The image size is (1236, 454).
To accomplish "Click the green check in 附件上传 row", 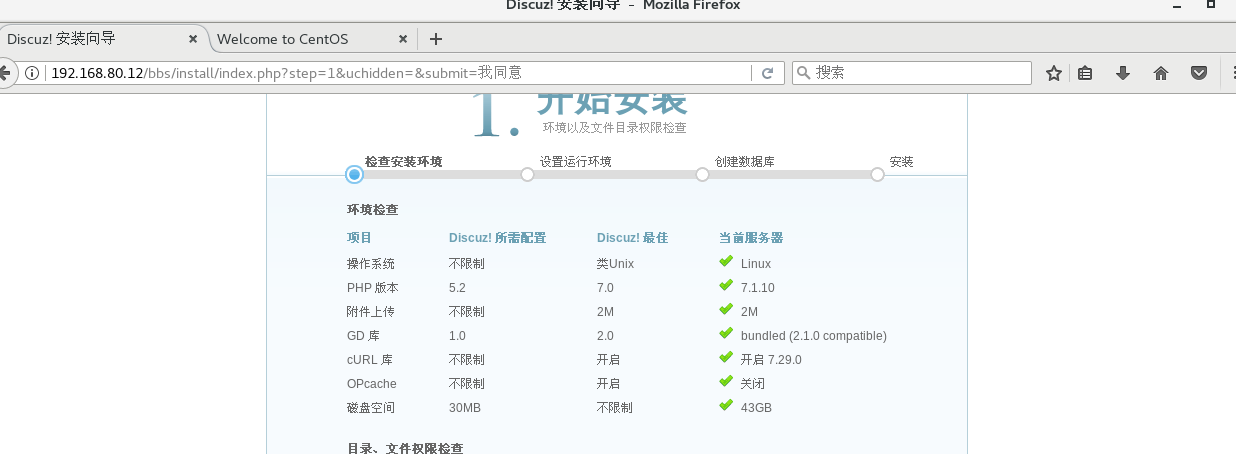I will tap(726, 310).
